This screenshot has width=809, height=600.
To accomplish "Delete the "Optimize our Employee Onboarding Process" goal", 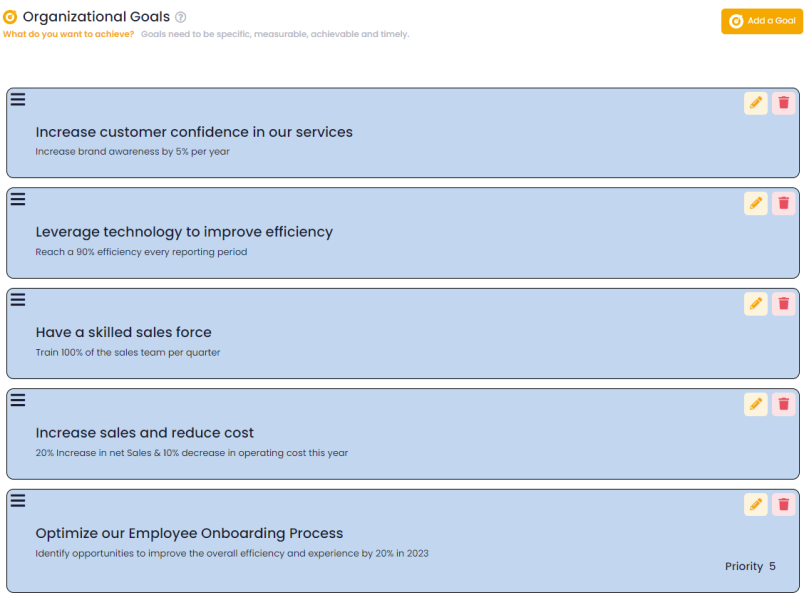I will (x=784, y=504).
